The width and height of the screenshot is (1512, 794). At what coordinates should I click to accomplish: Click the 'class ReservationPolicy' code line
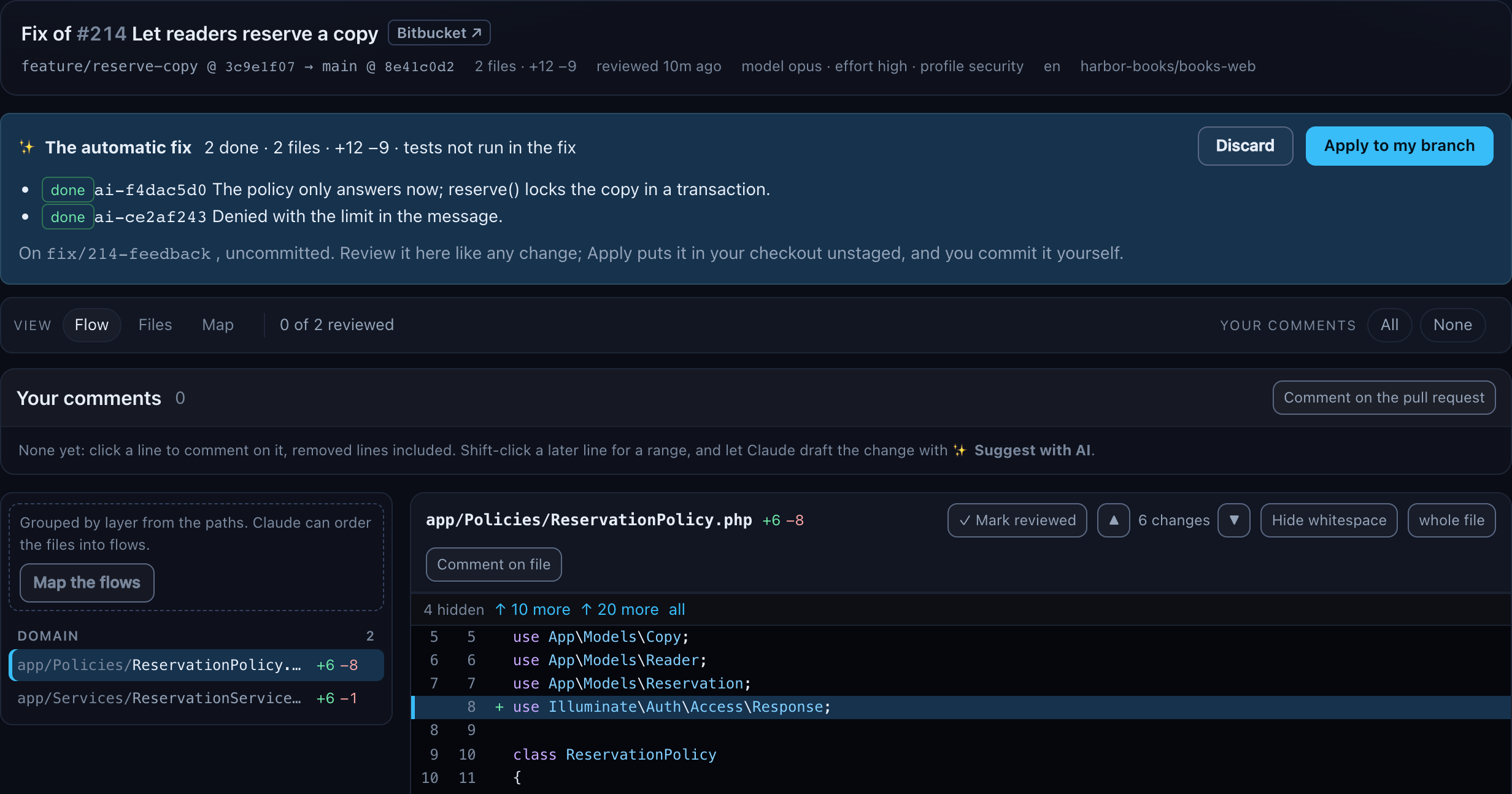click(960, 755)
